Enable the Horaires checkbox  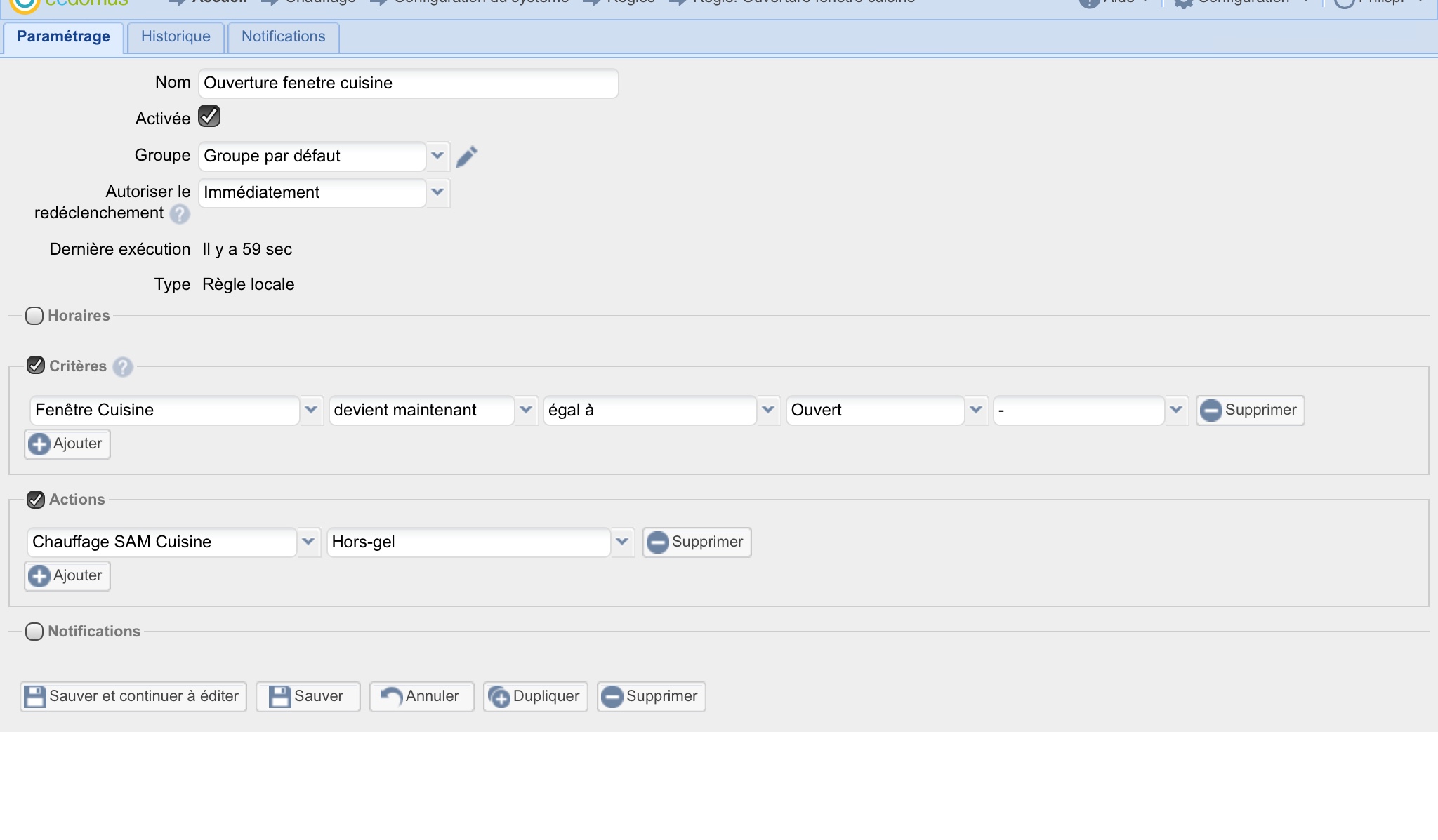(x=34, y=316)
